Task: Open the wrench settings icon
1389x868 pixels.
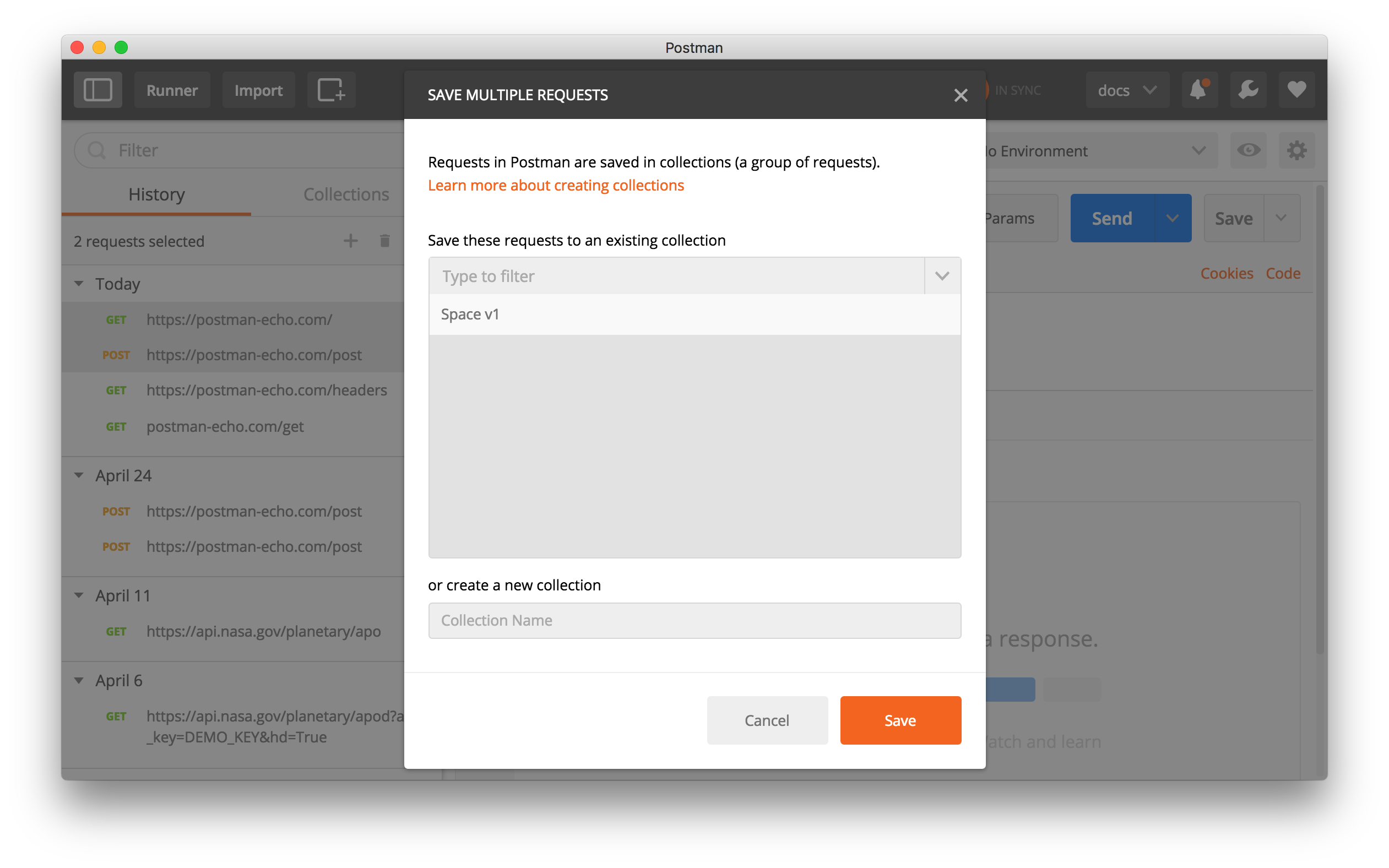Action: click(1248, 90)
